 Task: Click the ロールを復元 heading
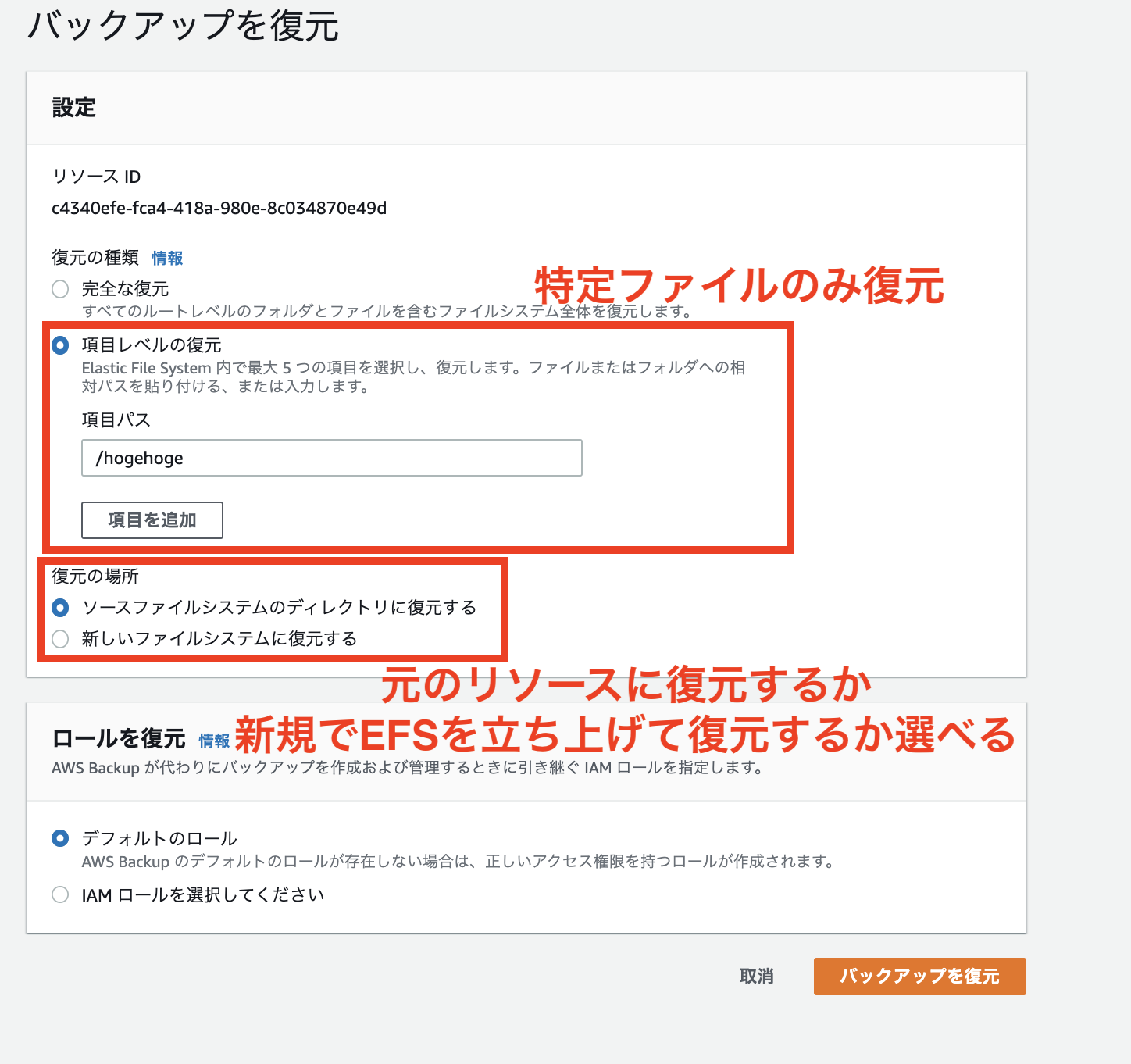point(119,738)
